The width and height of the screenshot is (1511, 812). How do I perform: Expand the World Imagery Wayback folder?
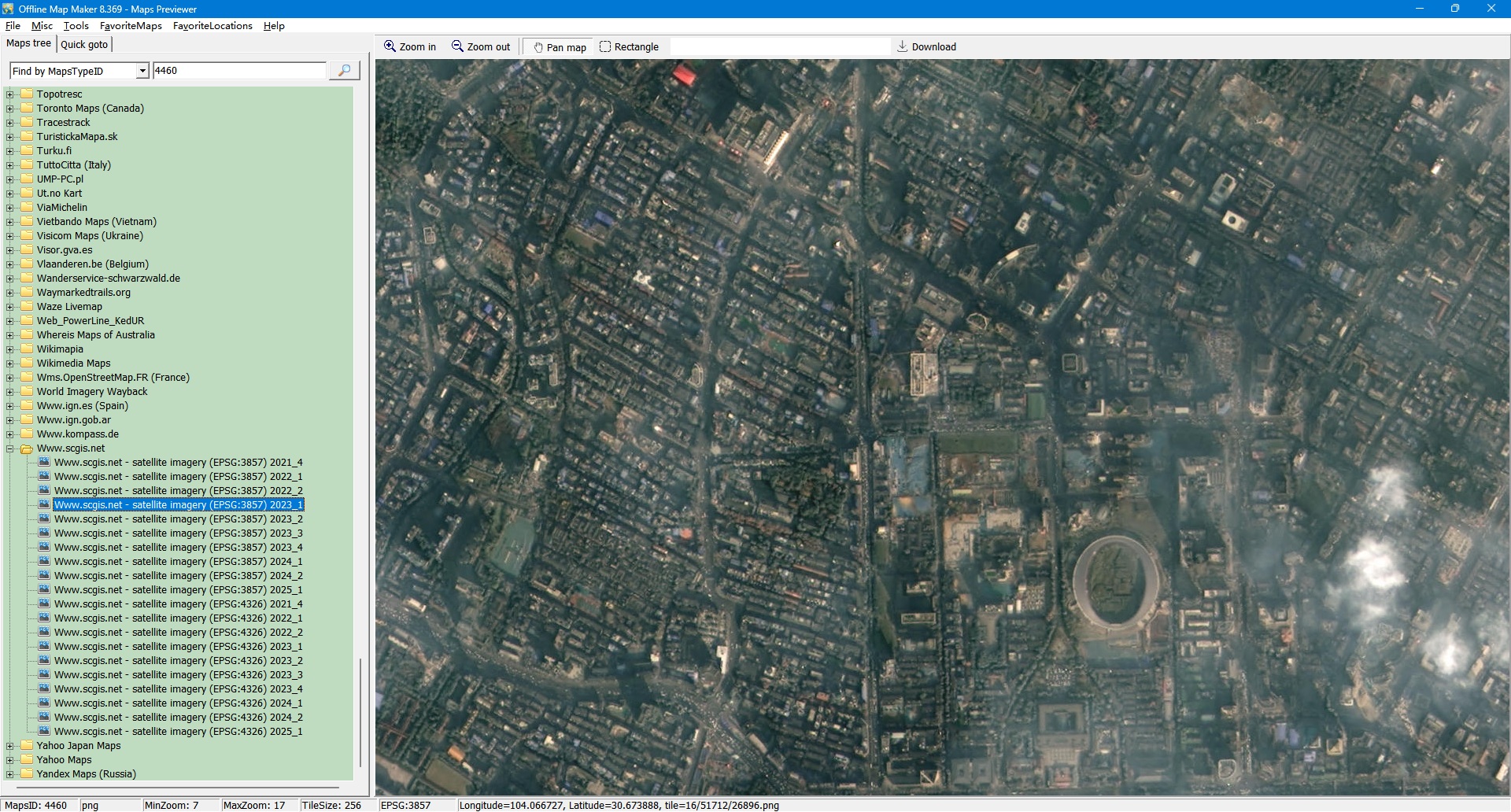pos(10,392)
